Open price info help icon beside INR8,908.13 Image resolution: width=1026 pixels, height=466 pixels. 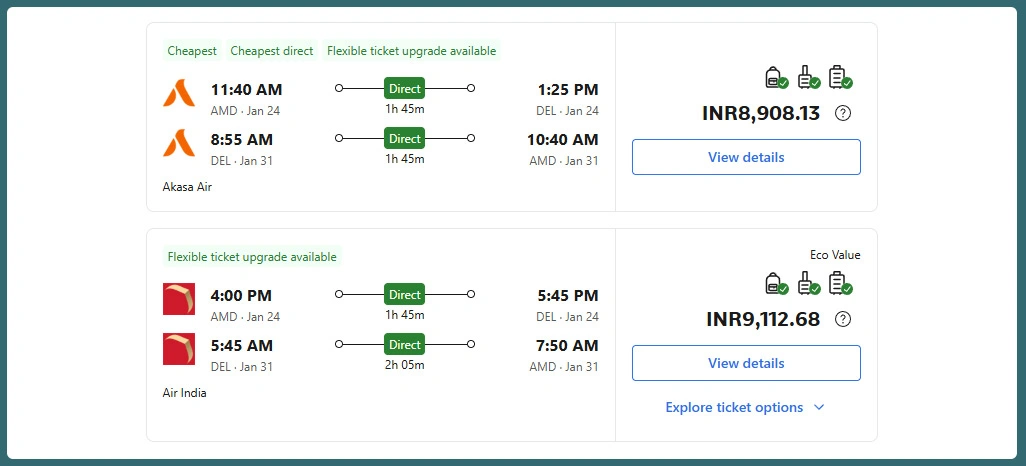[x=843, y=113]
